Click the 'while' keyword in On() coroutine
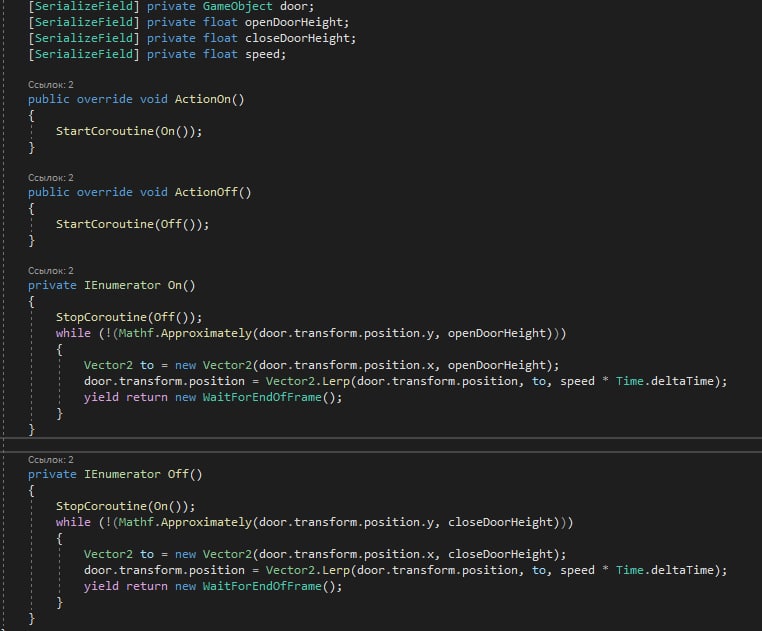762x631 pixels. (x=73, y=333)
